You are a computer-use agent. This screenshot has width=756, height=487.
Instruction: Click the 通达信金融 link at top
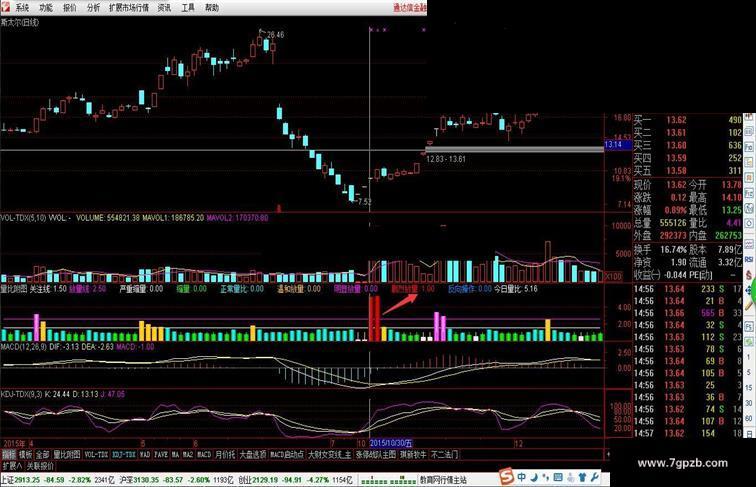tap(410, 7)
